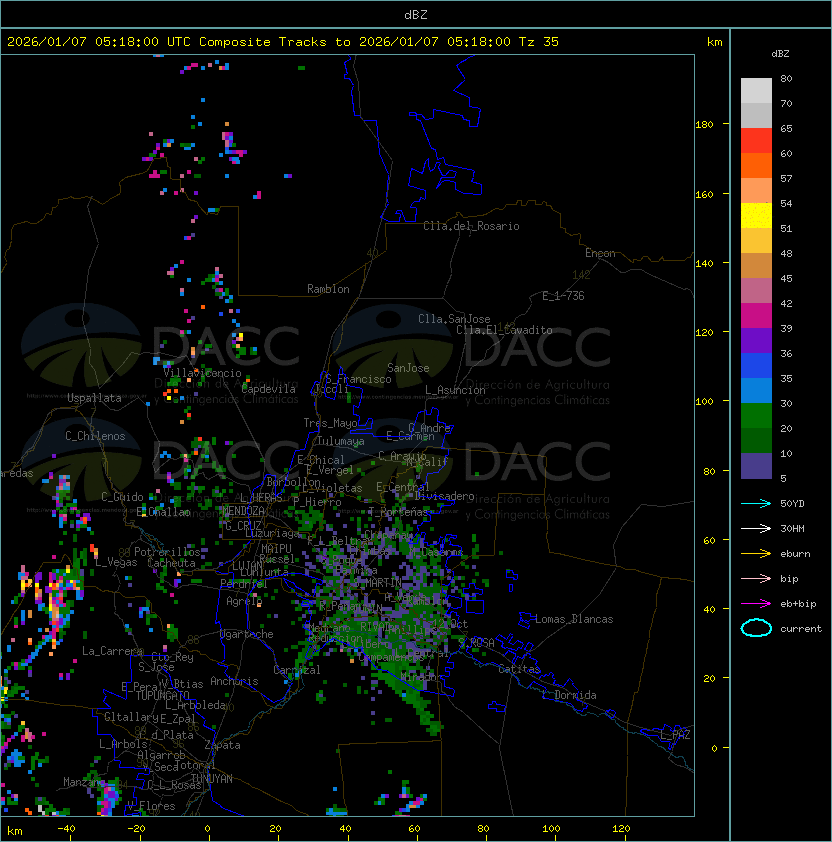
Task: Click the 'km' label at bottom-left corner
Action: tap(15, 831)
